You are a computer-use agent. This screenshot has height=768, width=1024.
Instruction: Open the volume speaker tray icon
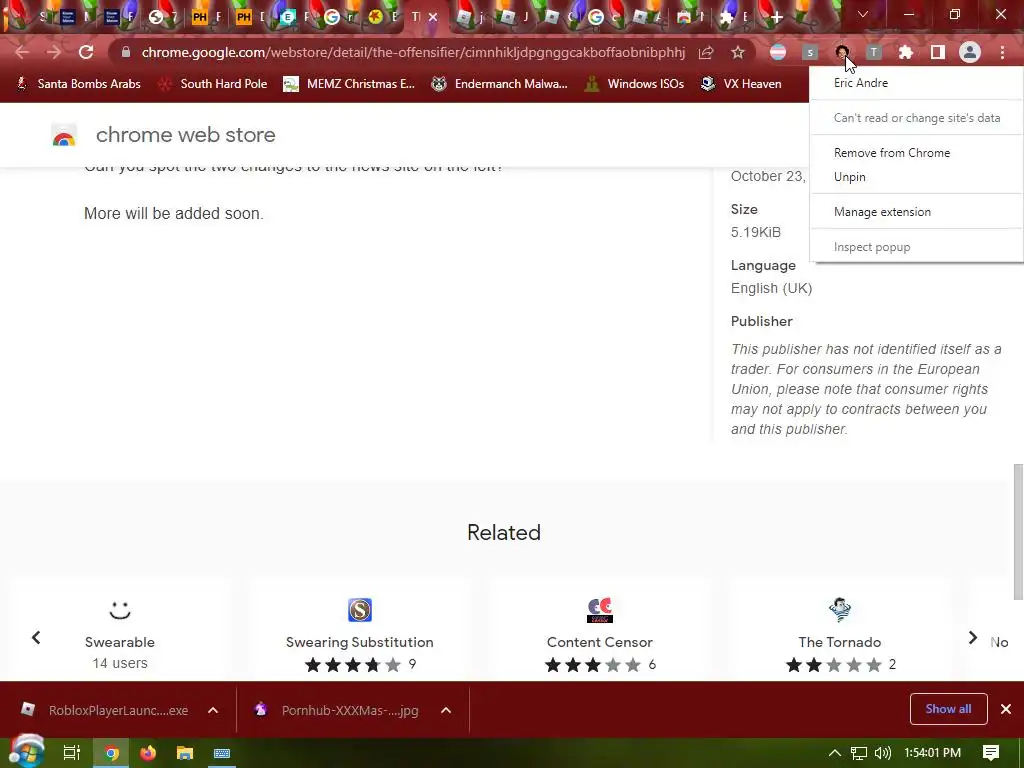tap(883, 753)
